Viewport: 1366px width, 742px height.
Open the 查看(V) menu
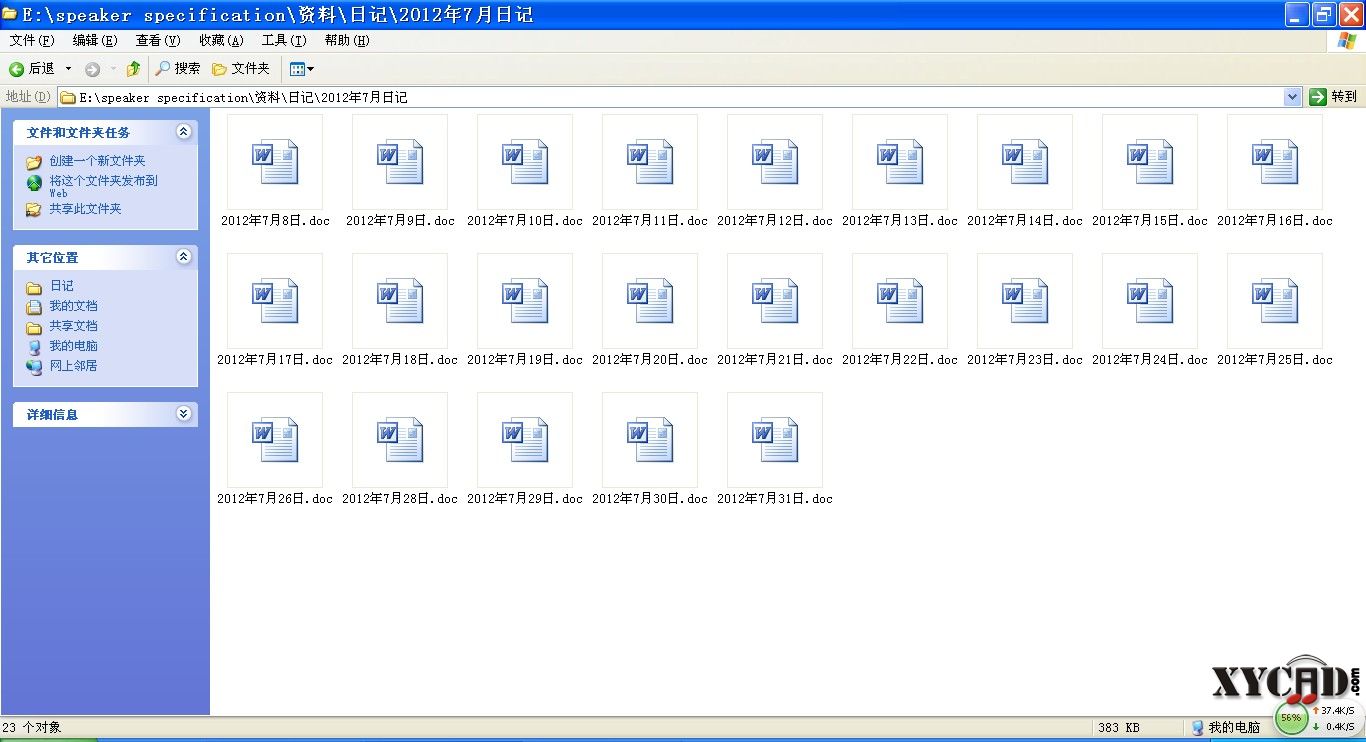click(158, 41)
